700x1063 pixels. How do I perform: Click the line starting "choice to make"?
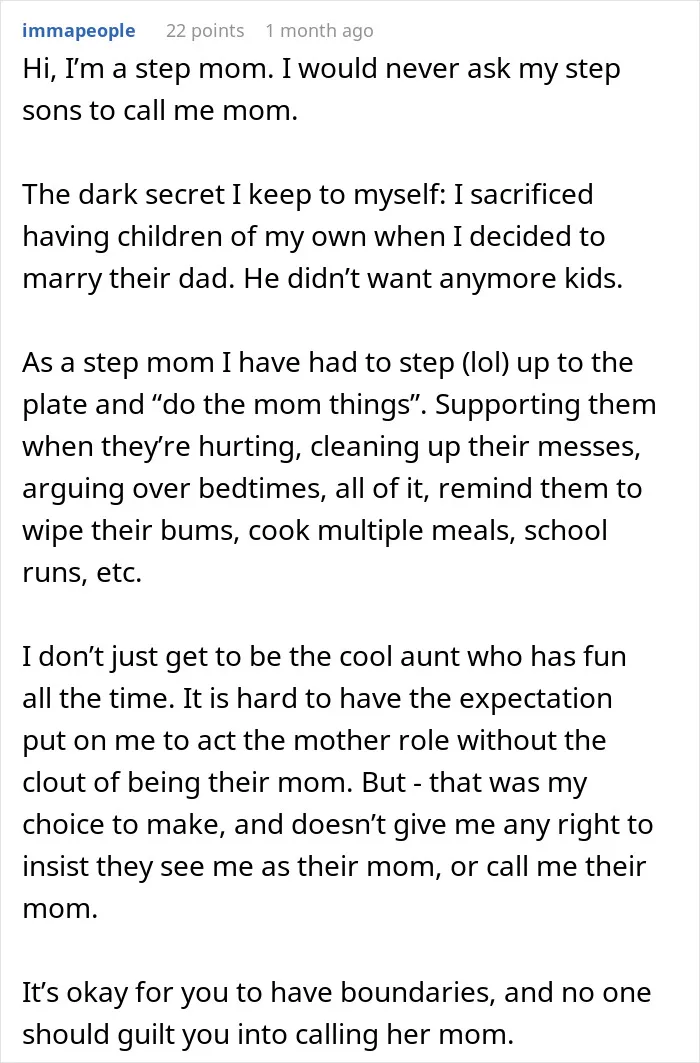point(337,825)
